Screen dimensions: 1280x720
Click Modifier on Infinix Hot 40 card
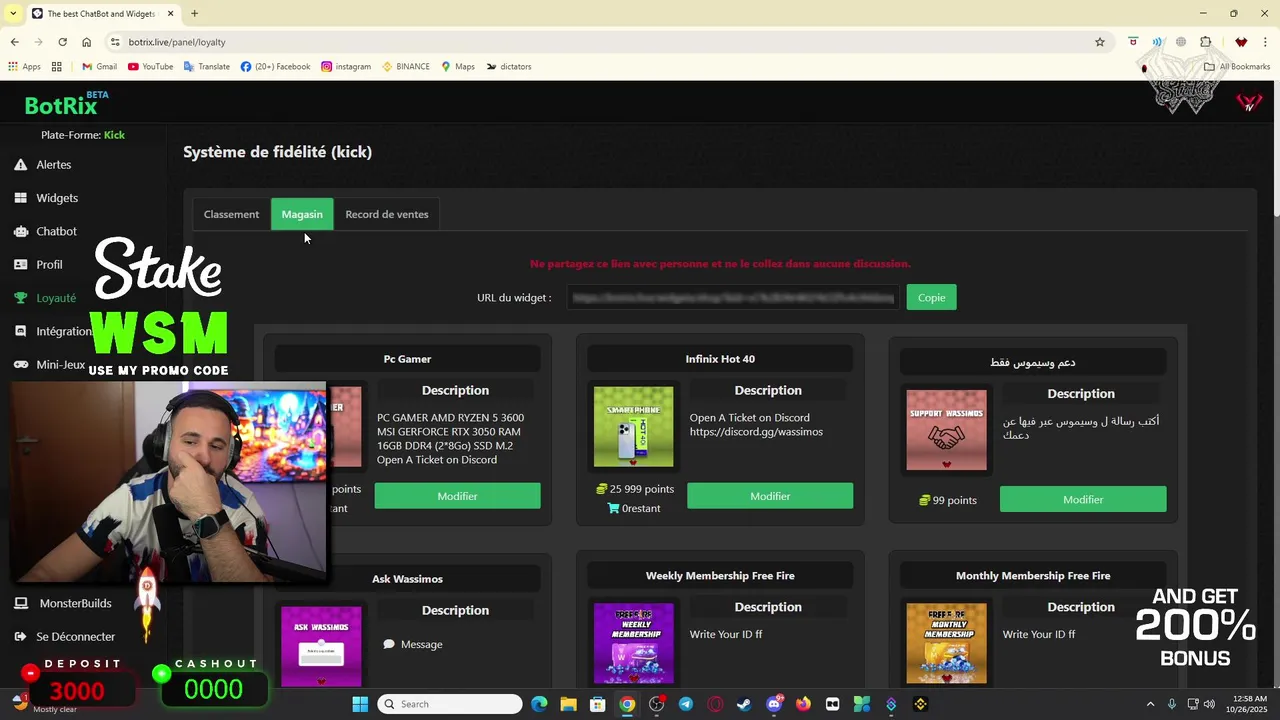[770, 496]
